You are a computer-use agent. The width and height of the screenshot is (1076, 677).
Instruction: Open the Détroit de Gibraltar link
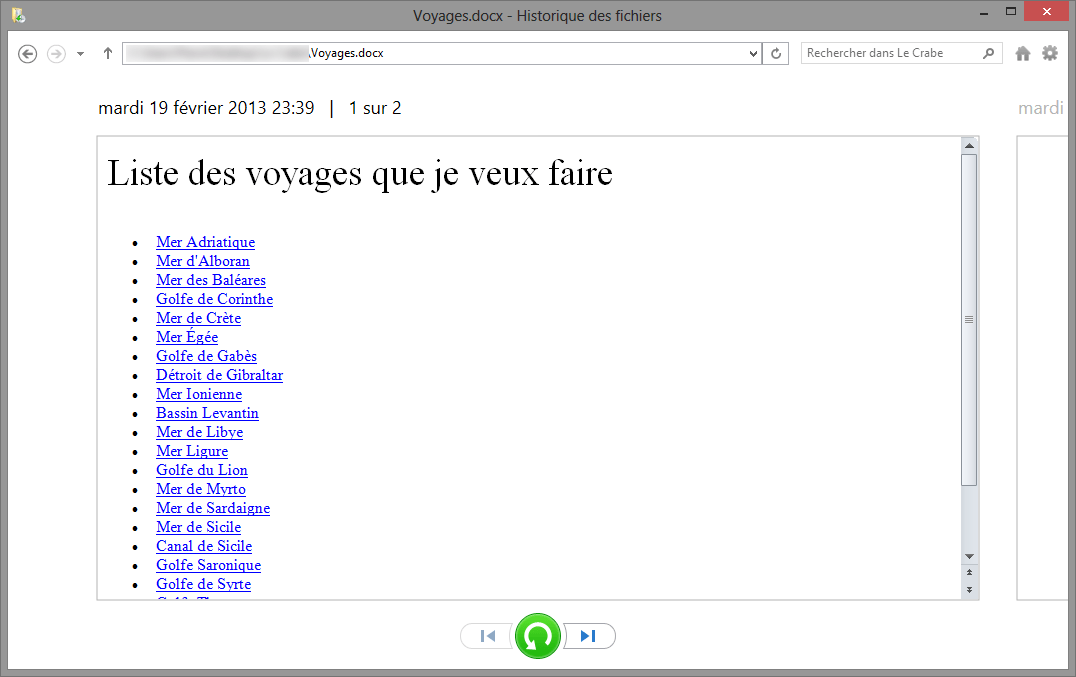[x=219, y=375]
